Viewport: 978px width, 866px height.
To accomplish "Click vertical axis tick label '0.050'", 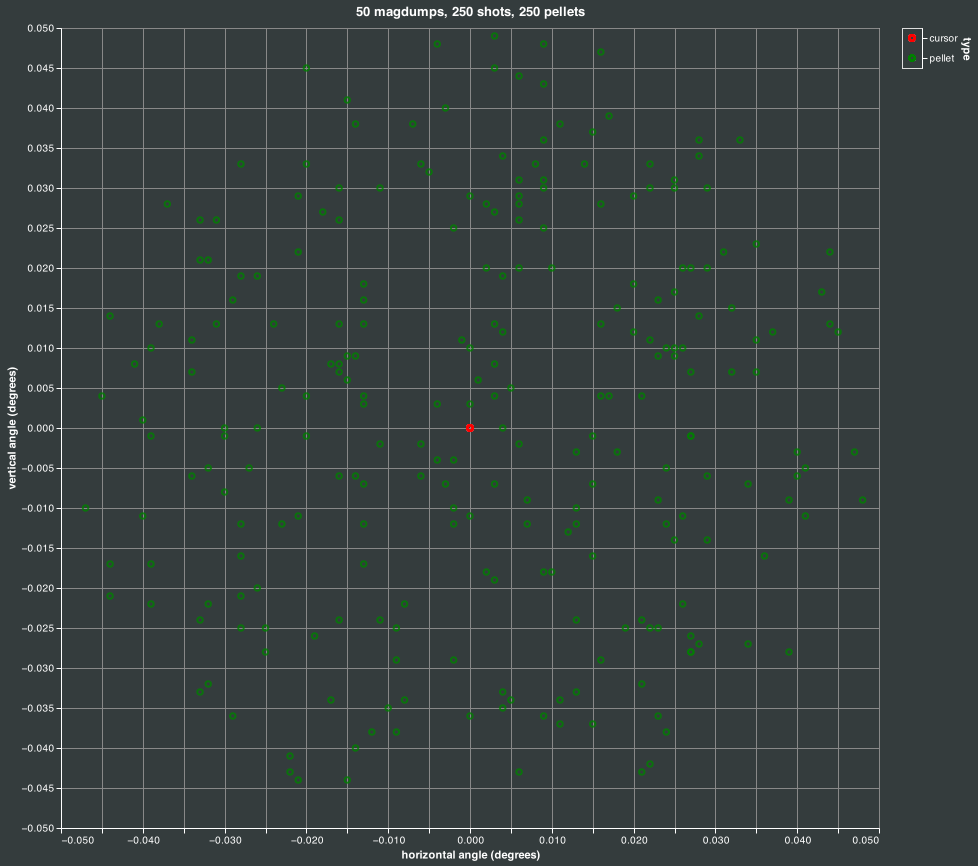I will pos(41,29).
